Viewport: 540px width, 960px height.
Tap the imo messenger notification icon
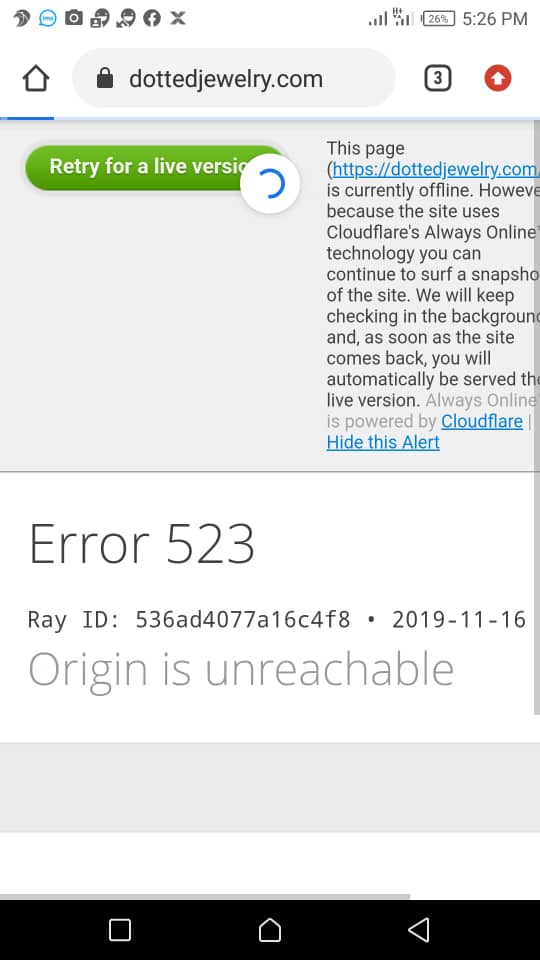[x=47, y=18]
